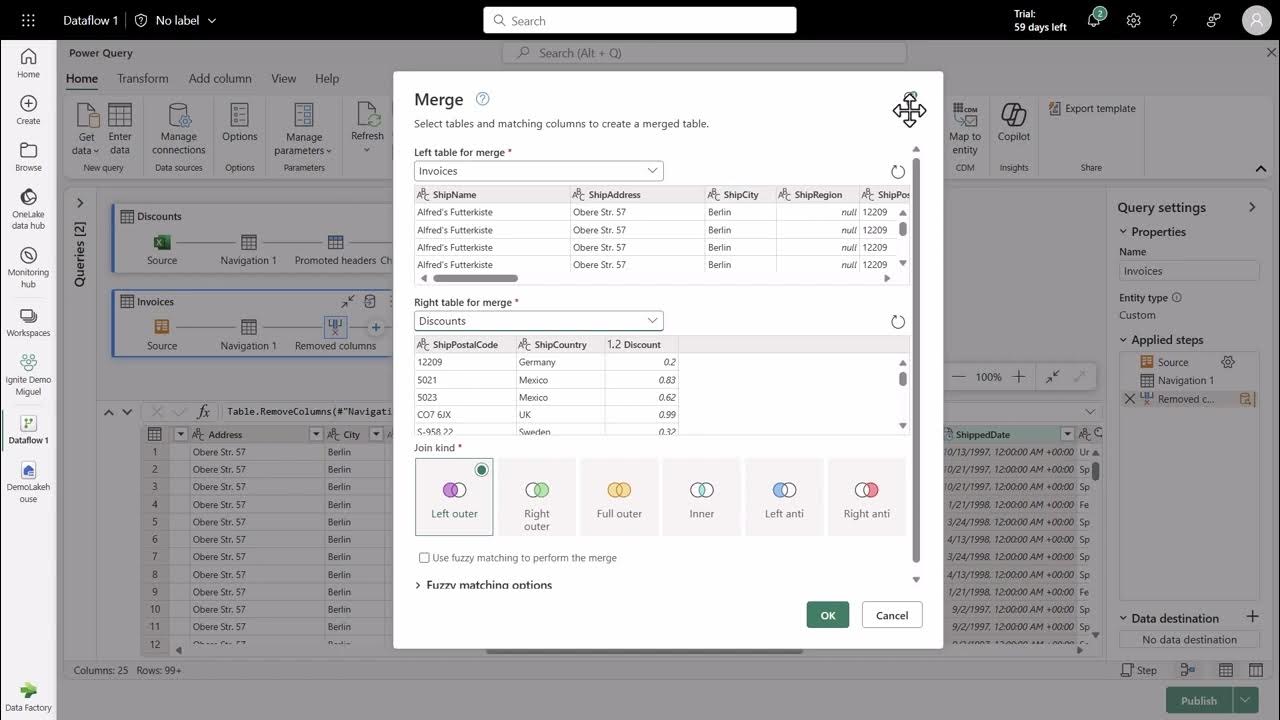Click the top Search box
The image size is (1280, 720).
640,20
